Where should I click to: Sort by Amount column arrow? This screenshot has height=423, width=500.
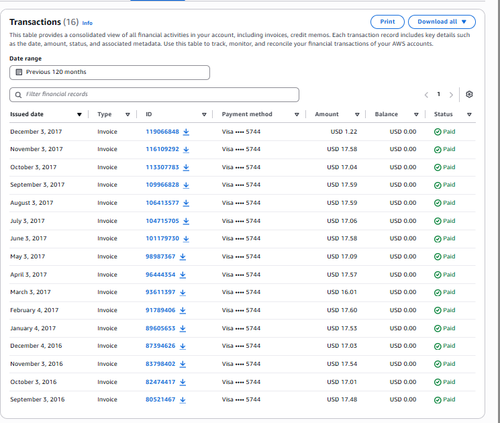357,115
